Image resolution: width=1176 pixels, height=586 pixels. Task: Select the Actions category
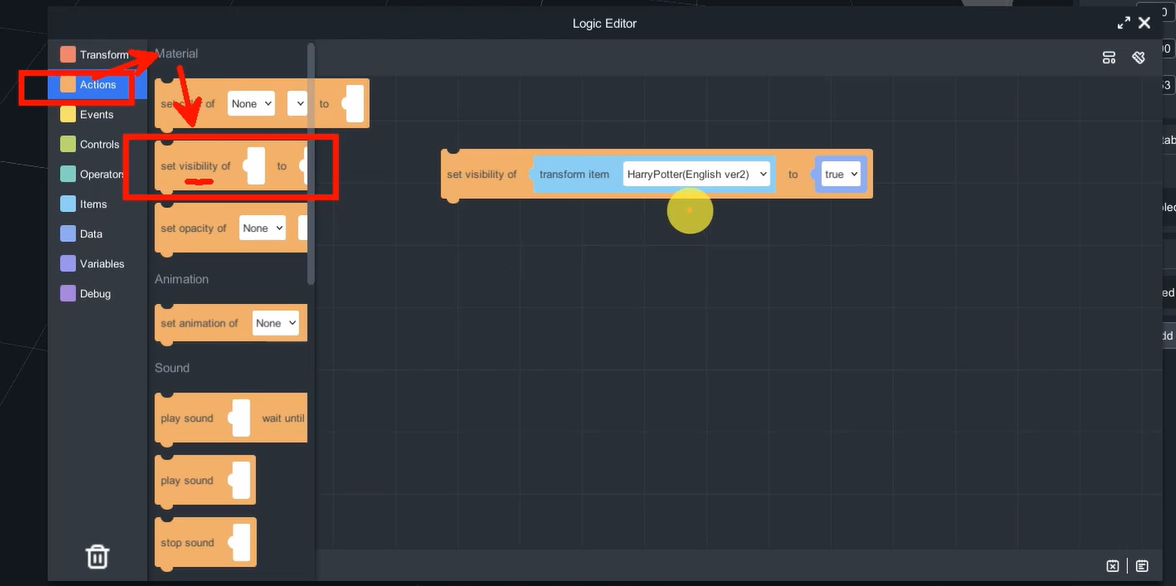click(97, 85)
